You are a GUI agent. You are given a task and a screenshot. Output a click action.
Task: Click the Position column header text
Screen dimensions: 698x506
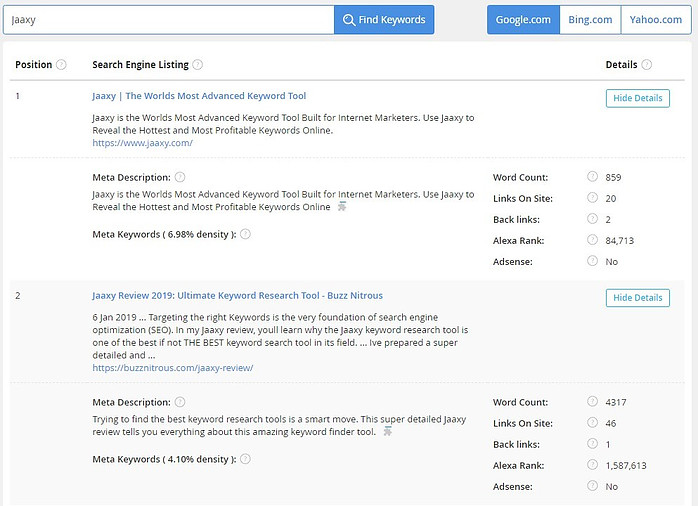coord(33,65)
